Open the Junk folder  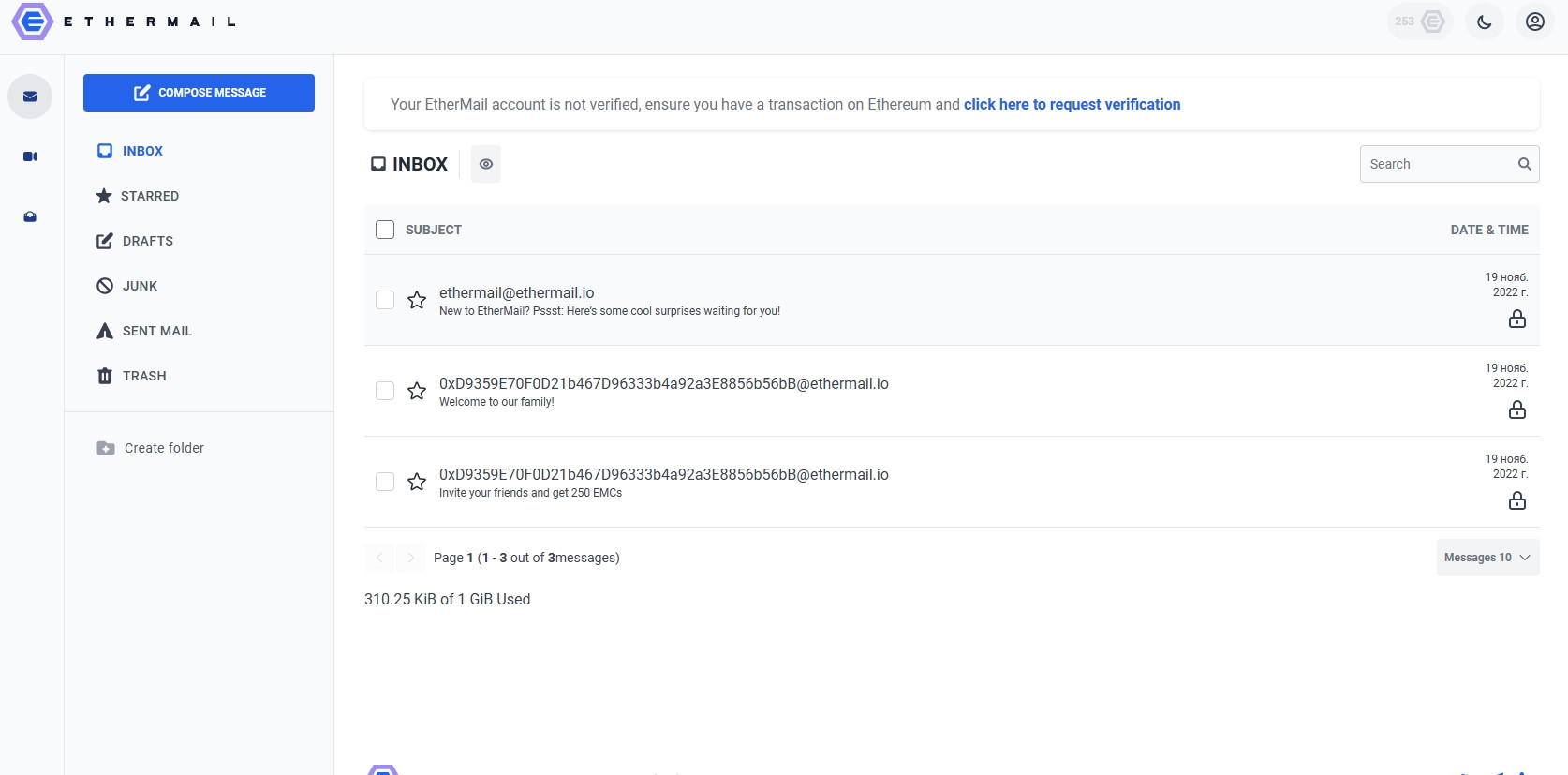pyautogui.click(x=127, y=286)
